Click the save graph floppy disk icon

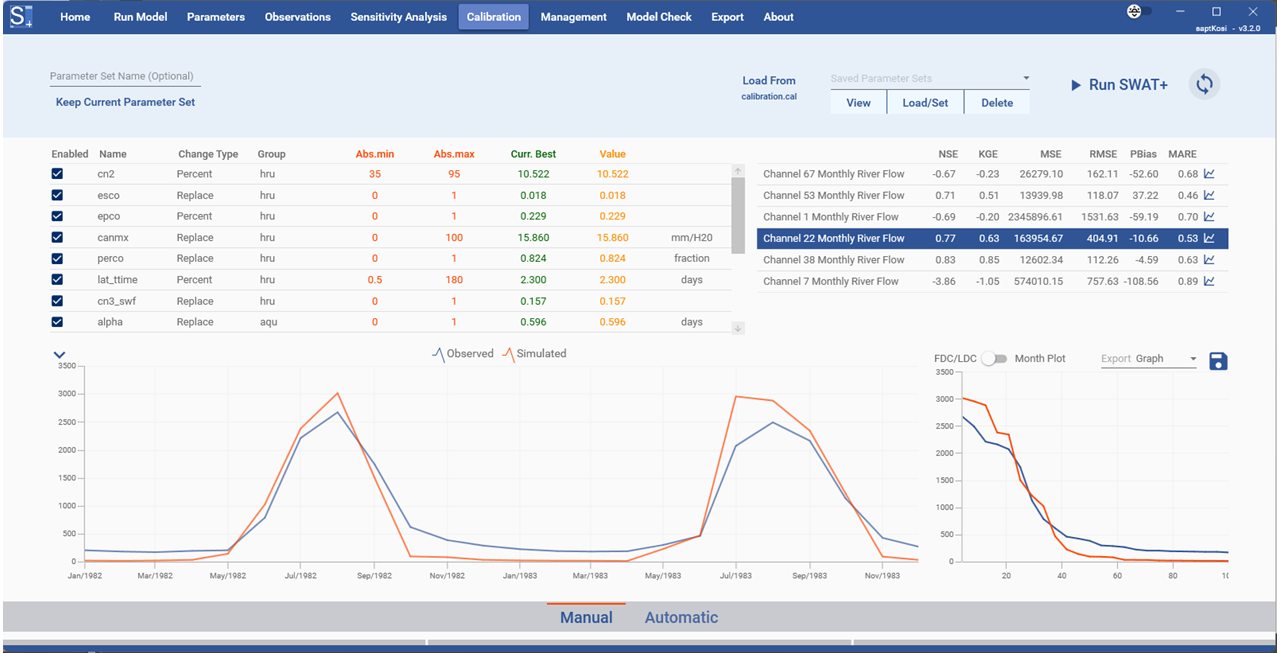click(x=1218, y=361)
